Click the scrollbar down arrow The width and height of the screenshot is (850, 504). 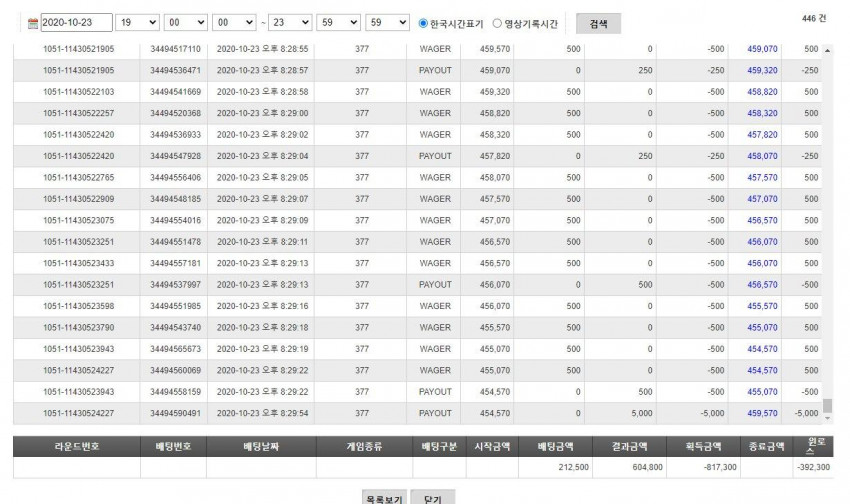[x=827, y=418]
